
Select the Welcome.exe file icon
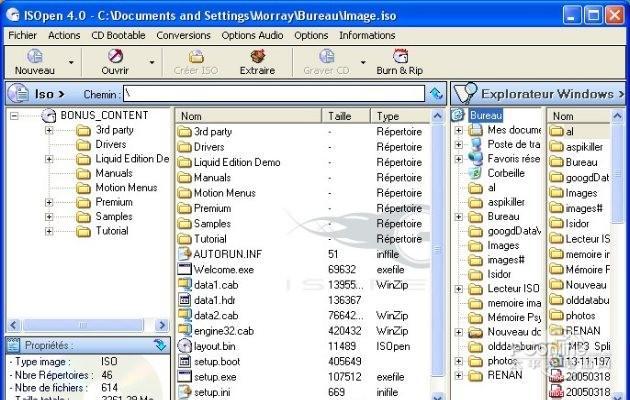(x=184, y=269)
